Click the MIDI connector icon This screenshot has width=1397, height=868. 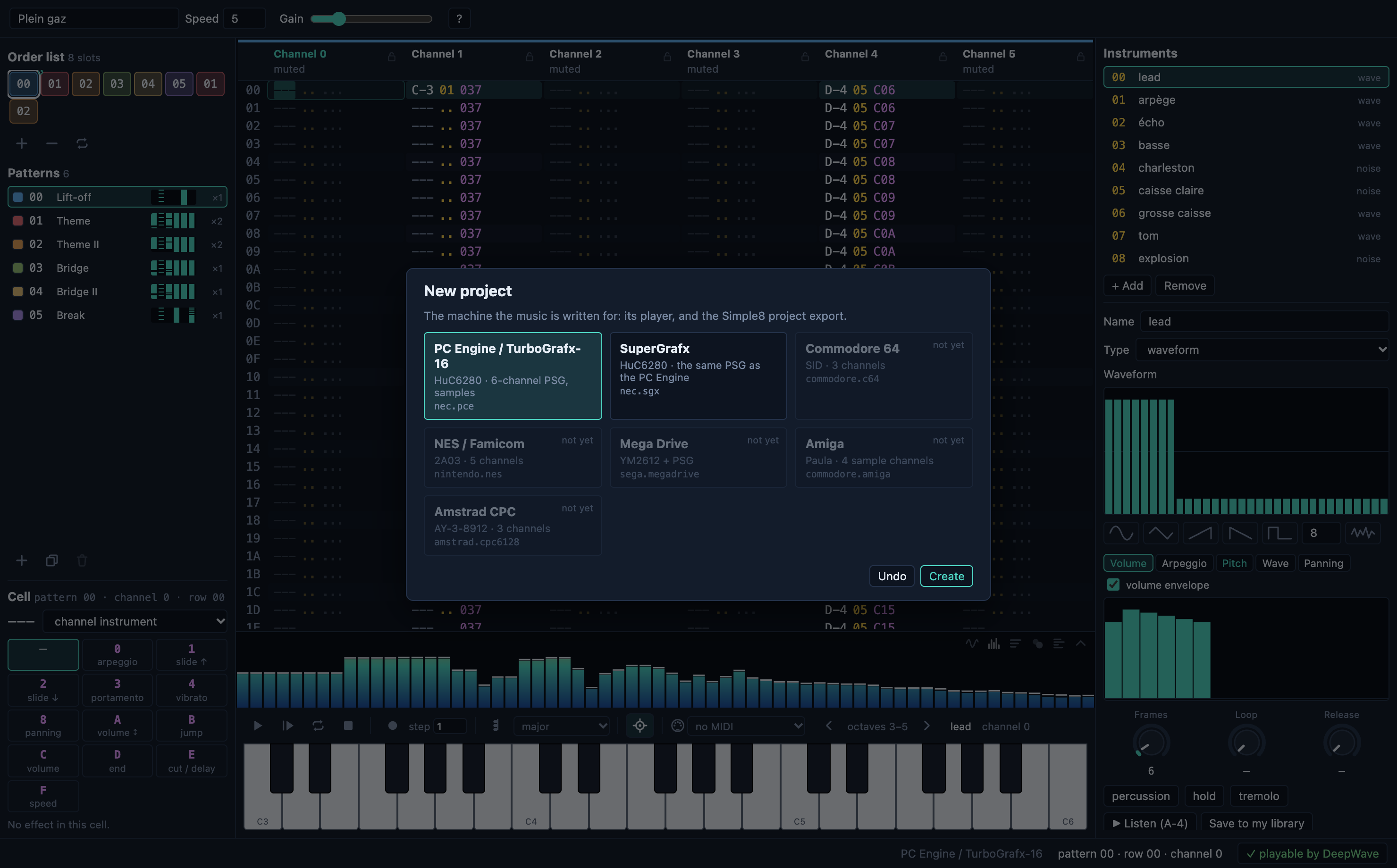678,726
